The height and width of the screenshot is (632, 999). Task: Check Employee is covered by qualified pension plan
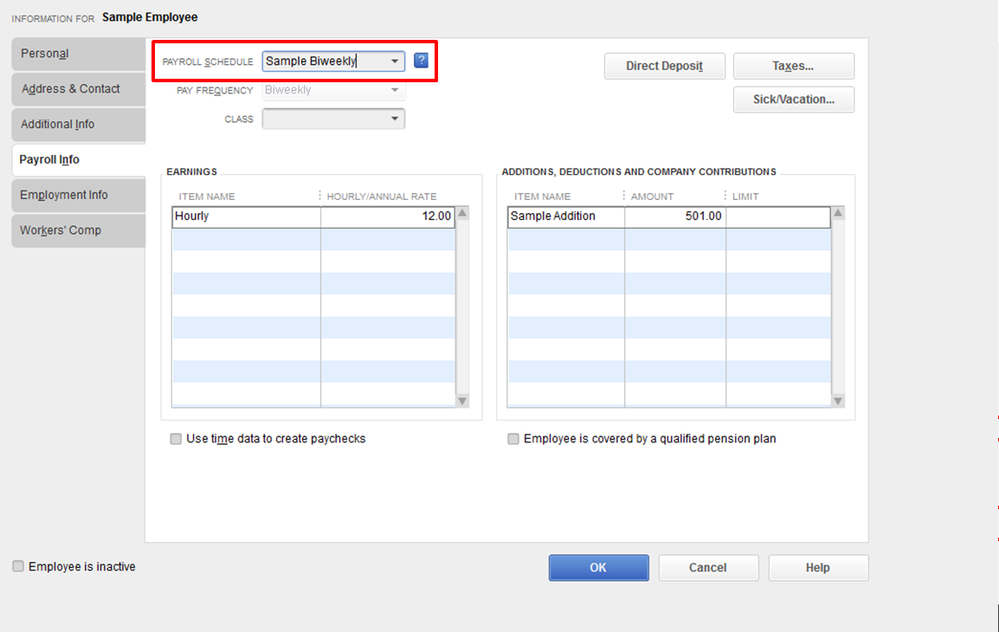[x=513, y=439]
